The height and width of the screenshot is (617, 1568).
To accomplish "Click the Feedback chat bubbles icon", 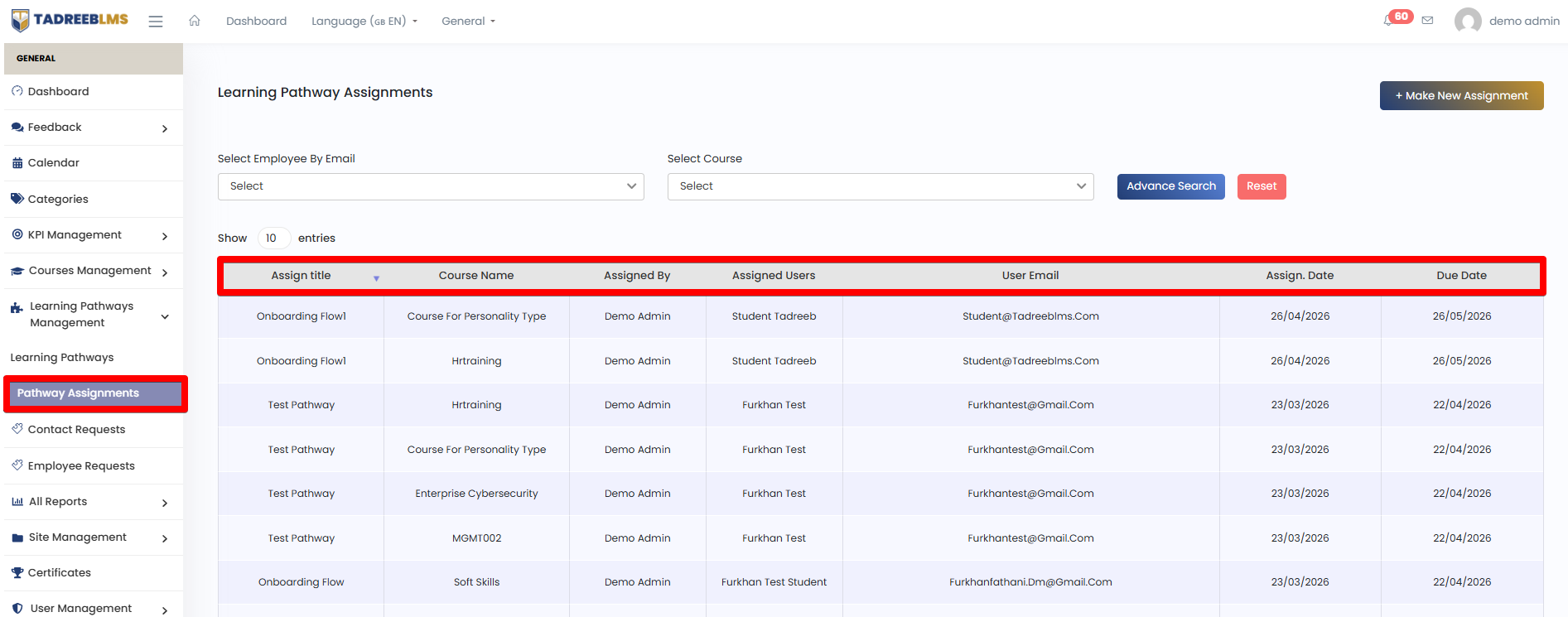I will click(17, 128).
